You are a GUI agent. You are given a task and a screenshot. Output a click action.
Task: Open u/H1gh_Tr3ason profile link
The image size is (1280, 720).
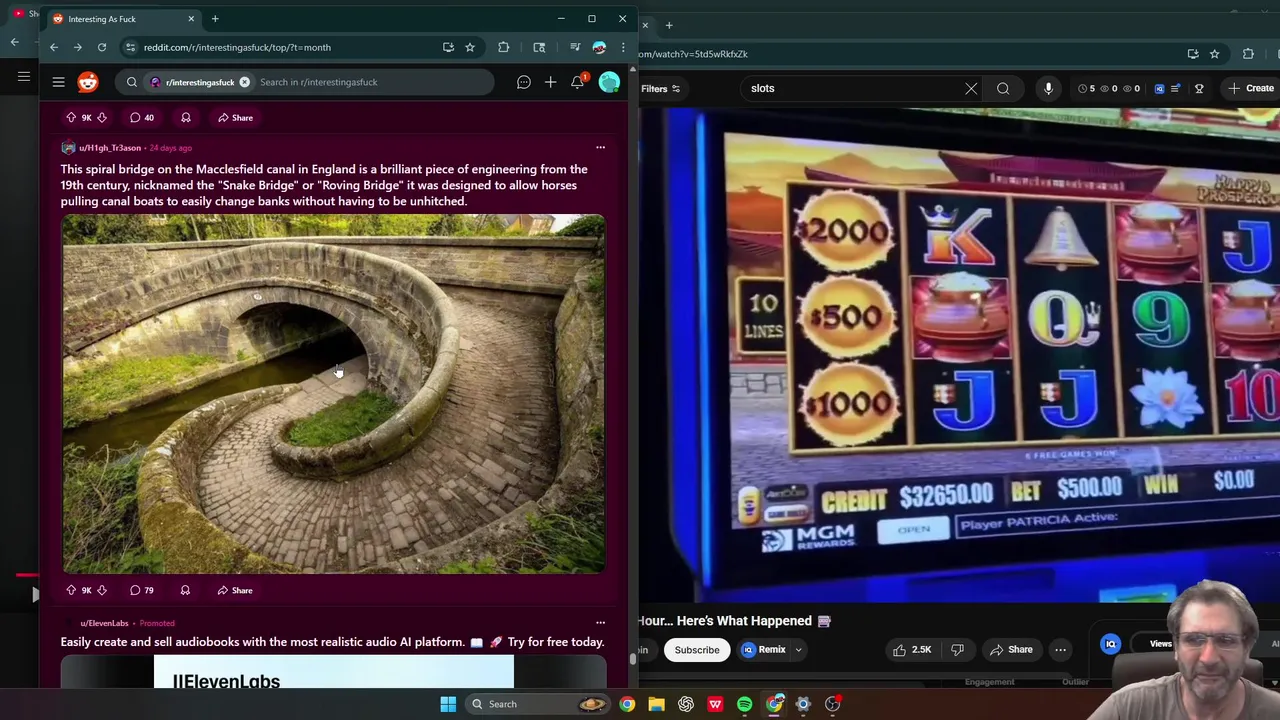point(110,148)
